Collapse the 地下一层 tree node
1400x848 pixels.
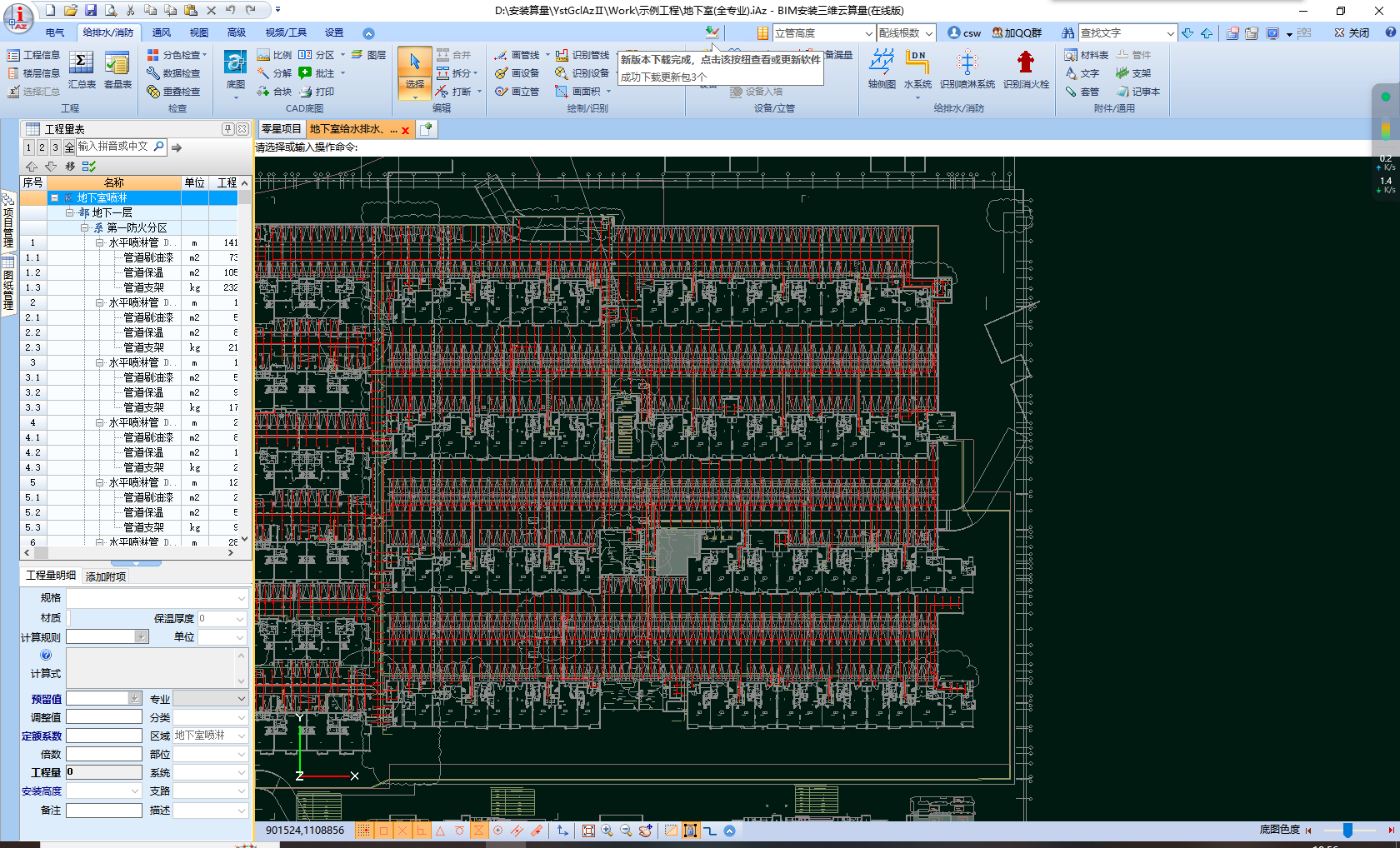pyautogui.click(x=70, y=213)
